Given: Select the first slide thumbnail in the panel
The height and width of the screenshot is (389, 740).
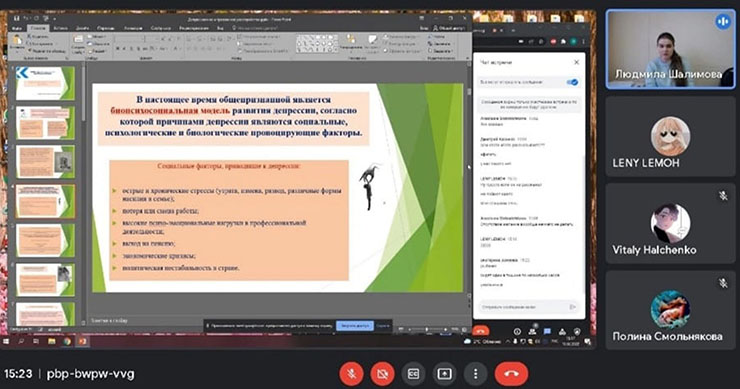Looking at the screenshot, I should (45, 83).
